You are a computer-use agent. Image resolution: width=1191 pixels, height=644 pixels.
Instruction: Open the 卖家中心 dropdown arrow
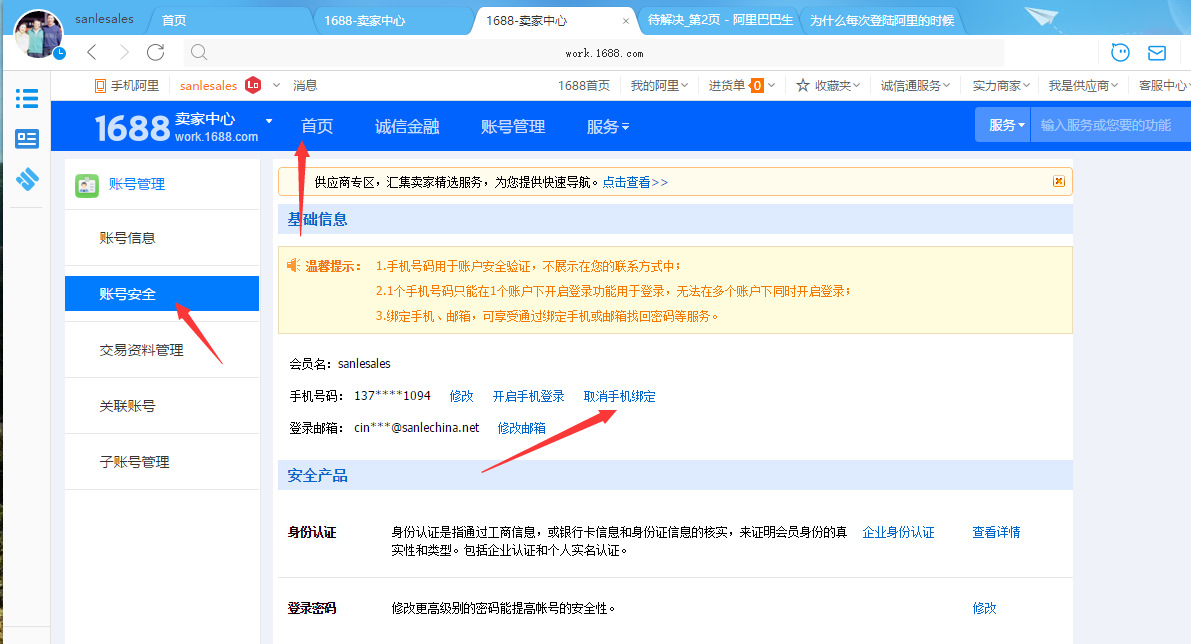click(x=269, y=122)
